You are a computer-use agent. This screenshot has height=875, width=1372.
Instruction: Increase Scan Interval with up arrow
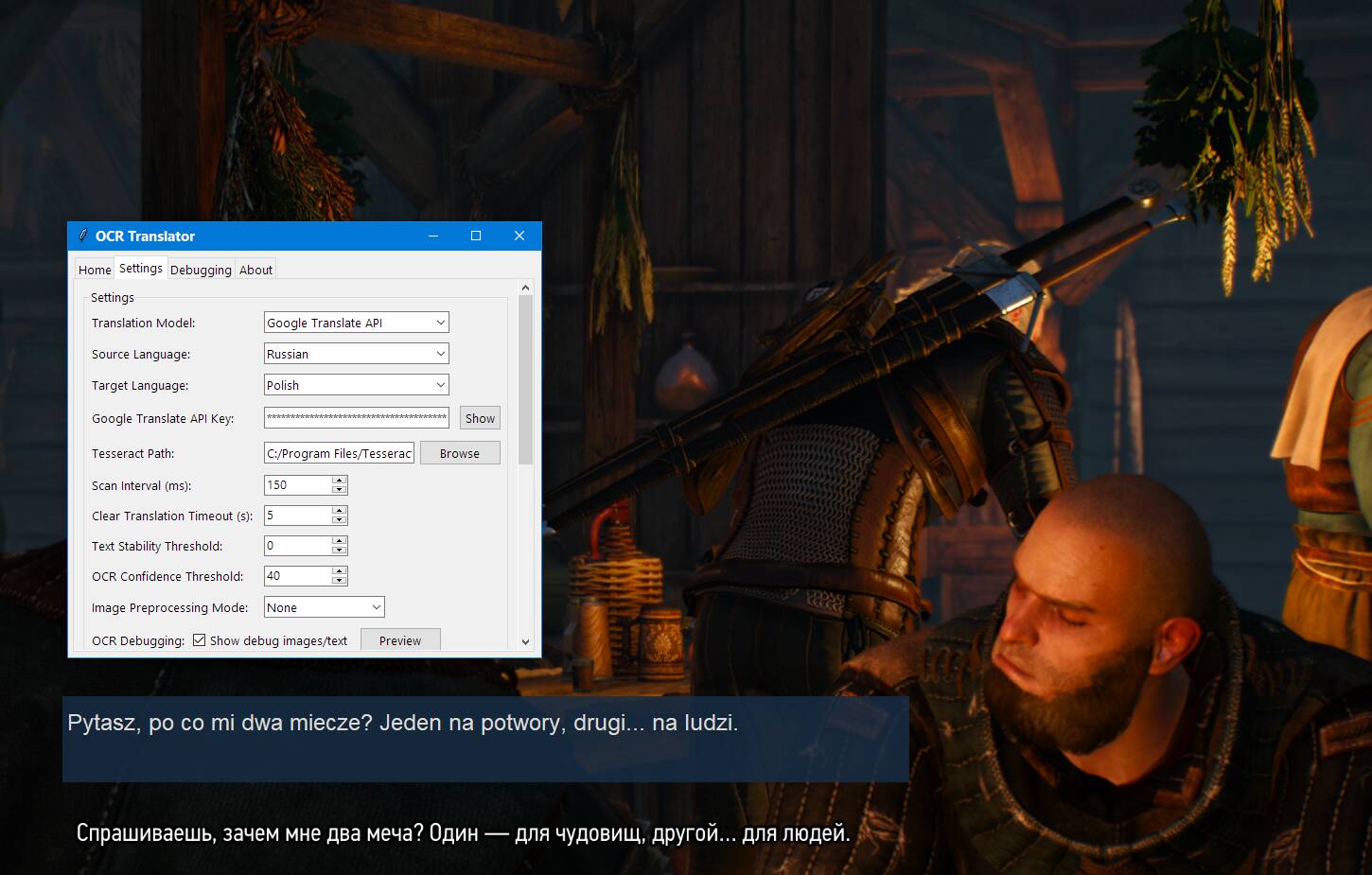coord(340,481)
